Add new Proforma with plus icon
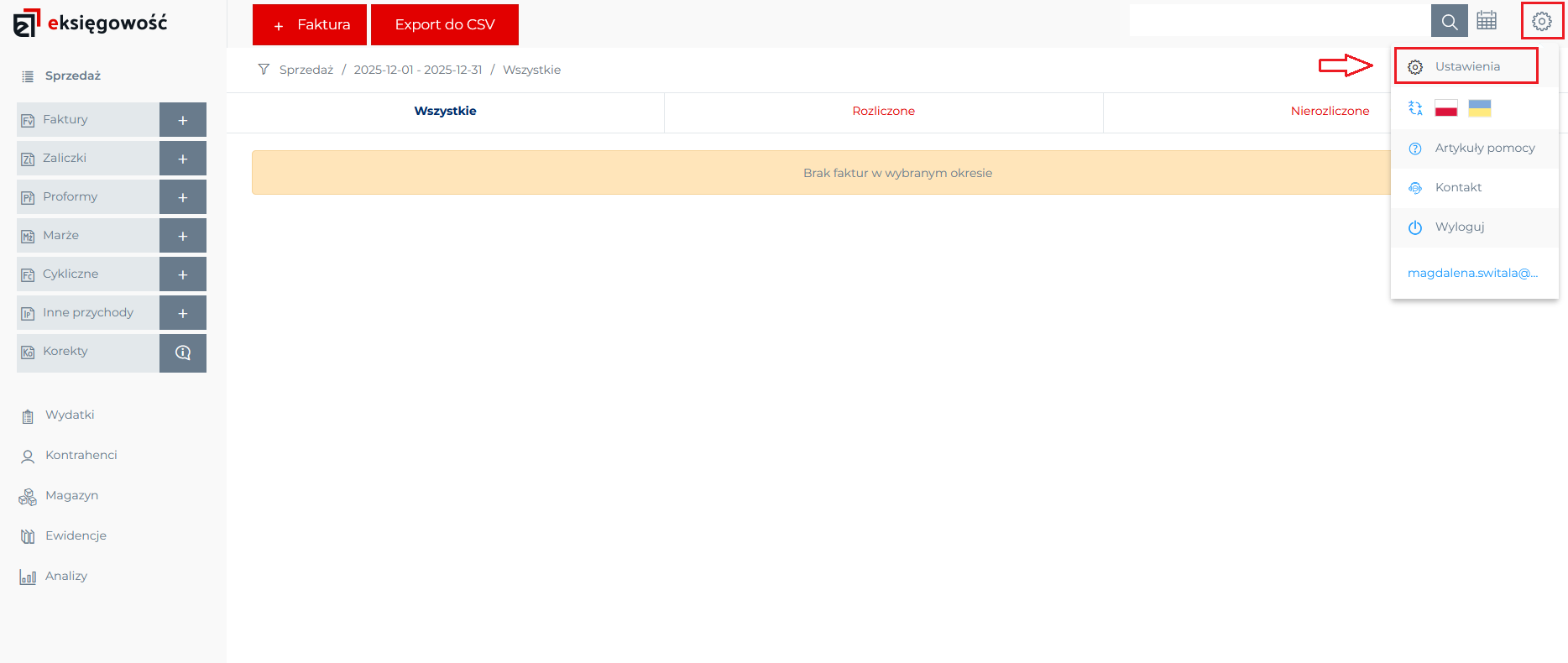 [183, 197]
